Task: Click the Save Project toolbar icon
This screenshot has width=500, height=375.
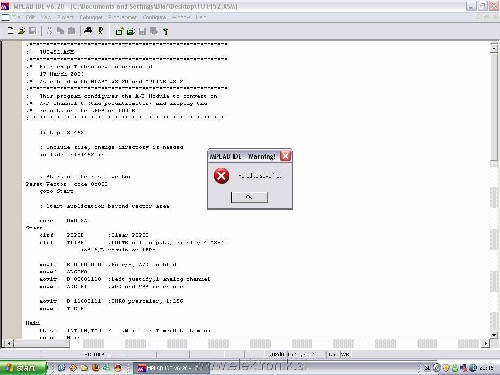Action: click(142, 31)
